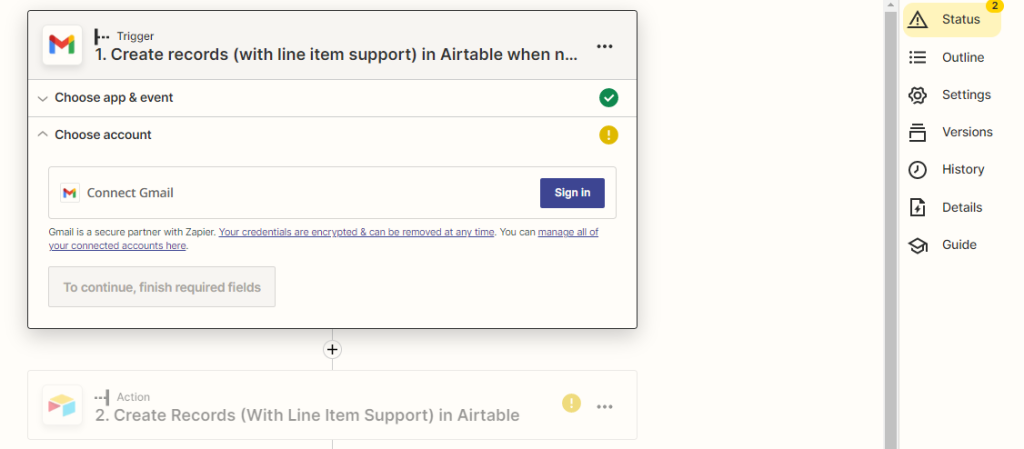Expand the Choose app & event section
Image resolution: width=1024 pixels, height=449 pixels.
pyautogui.click(x=332, y=98)
